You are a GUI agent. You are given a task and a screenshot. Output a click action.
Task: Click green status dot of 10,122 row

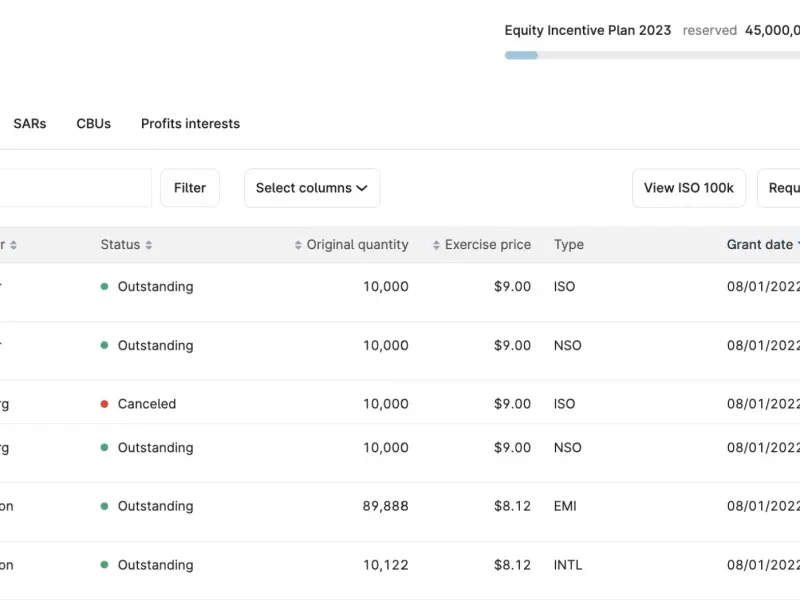(x=105, y=565)
